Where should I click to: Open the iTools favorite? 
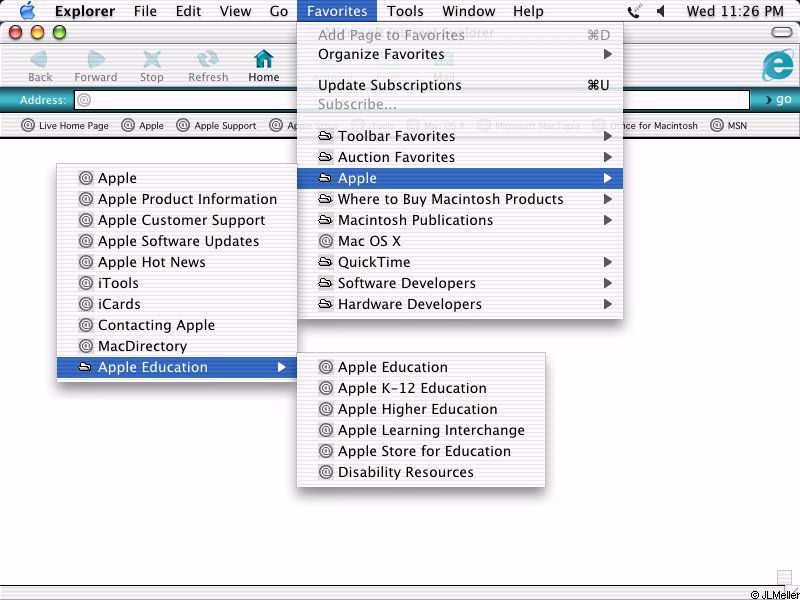tap(177, 283)
